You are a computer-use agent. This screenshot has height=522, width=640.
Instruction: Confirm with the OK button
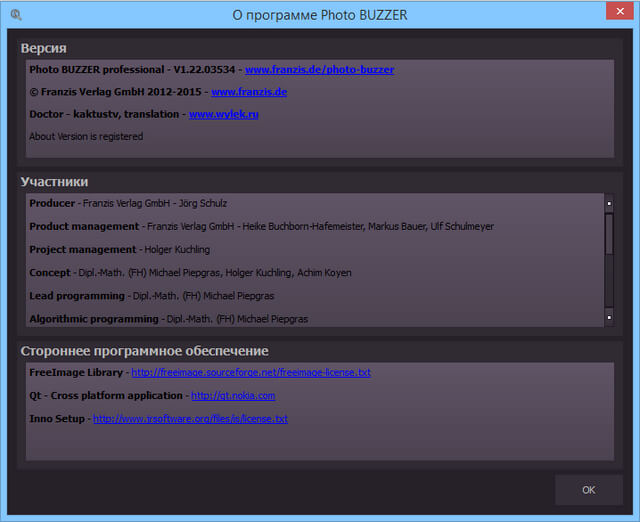tap(588, 490)
